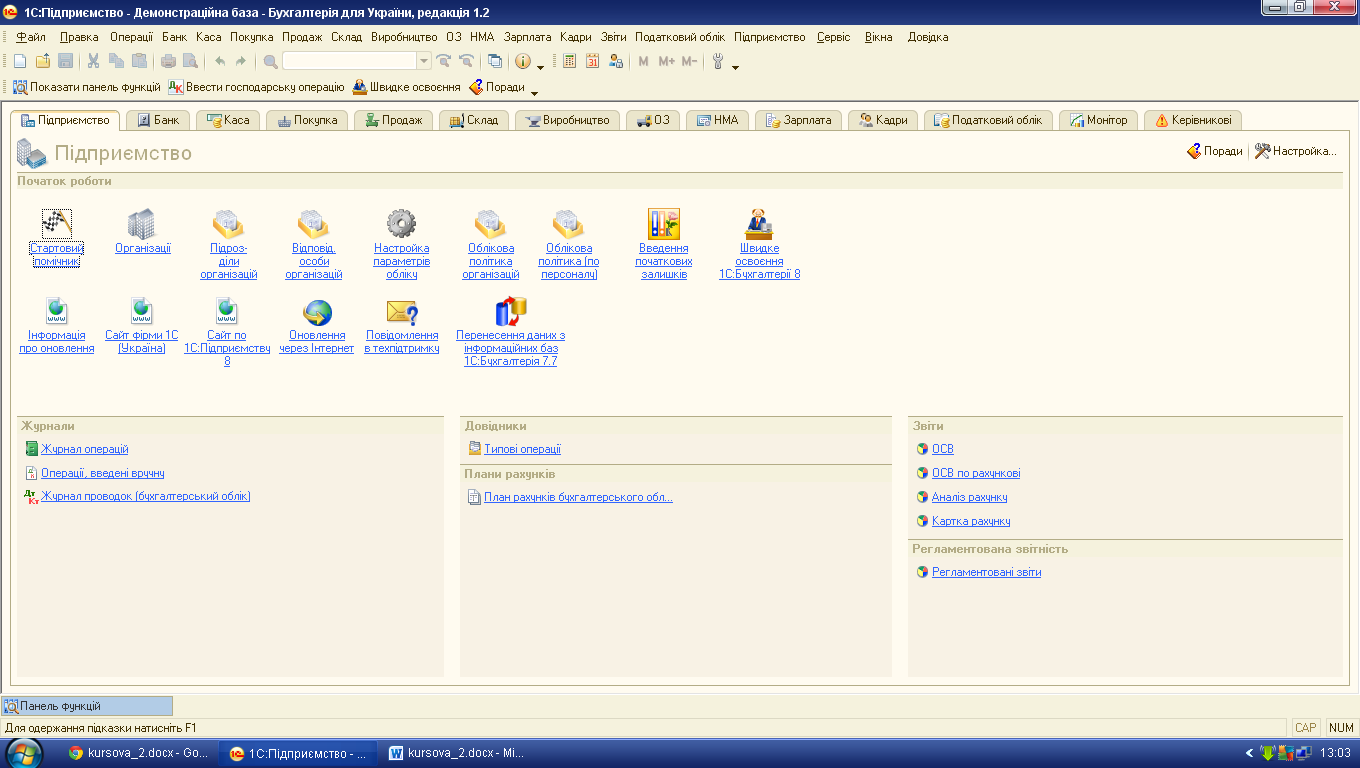Image resolution: width=1360 pixels, height=768 pixels.
Task: Click Ввести господарську операцію button
Action: point(256,87)
